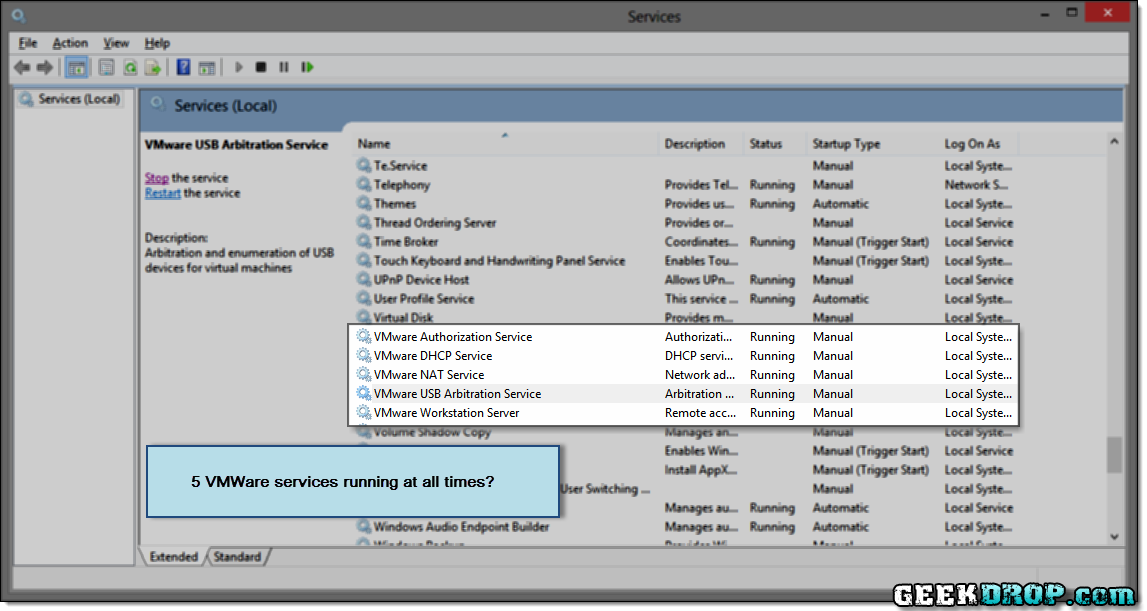Screen dimensions: 1147x611
Task: Click Remote acc... description of VMware Workstation Server
Action: pyautogui.click(x=700, y=413)
